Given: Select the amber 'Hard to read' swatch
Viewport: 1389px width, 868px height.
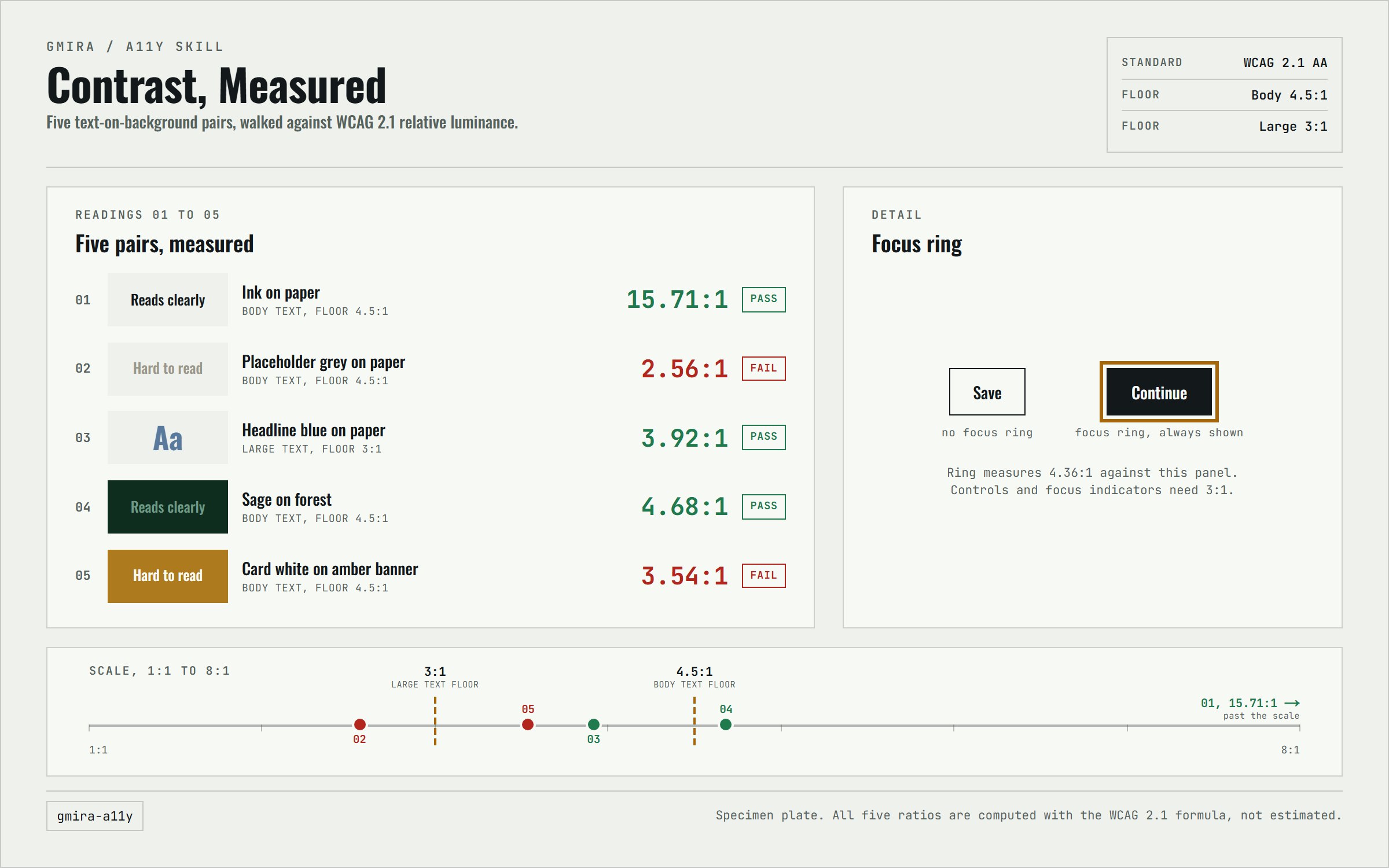Looking at the screenshot, I should coord(168,576).
